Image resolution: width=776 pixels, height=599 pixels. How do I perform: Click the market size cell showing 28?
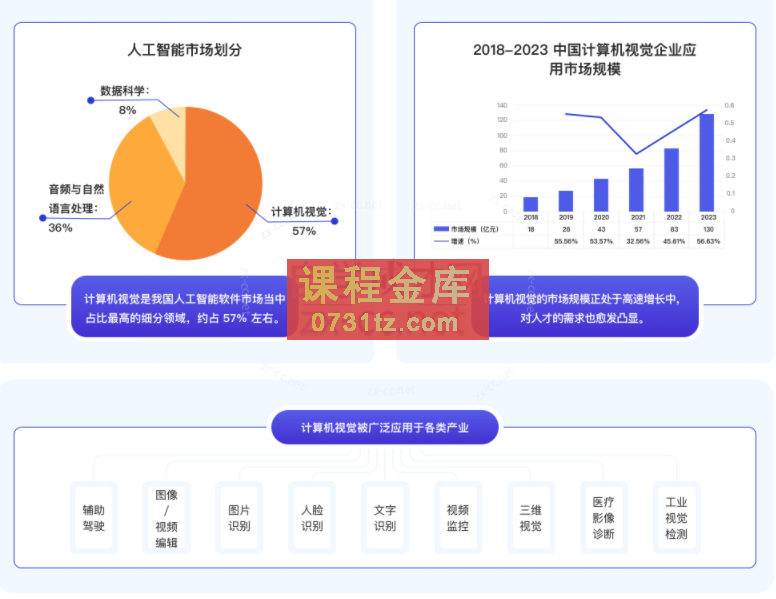(x=566, y=229)
